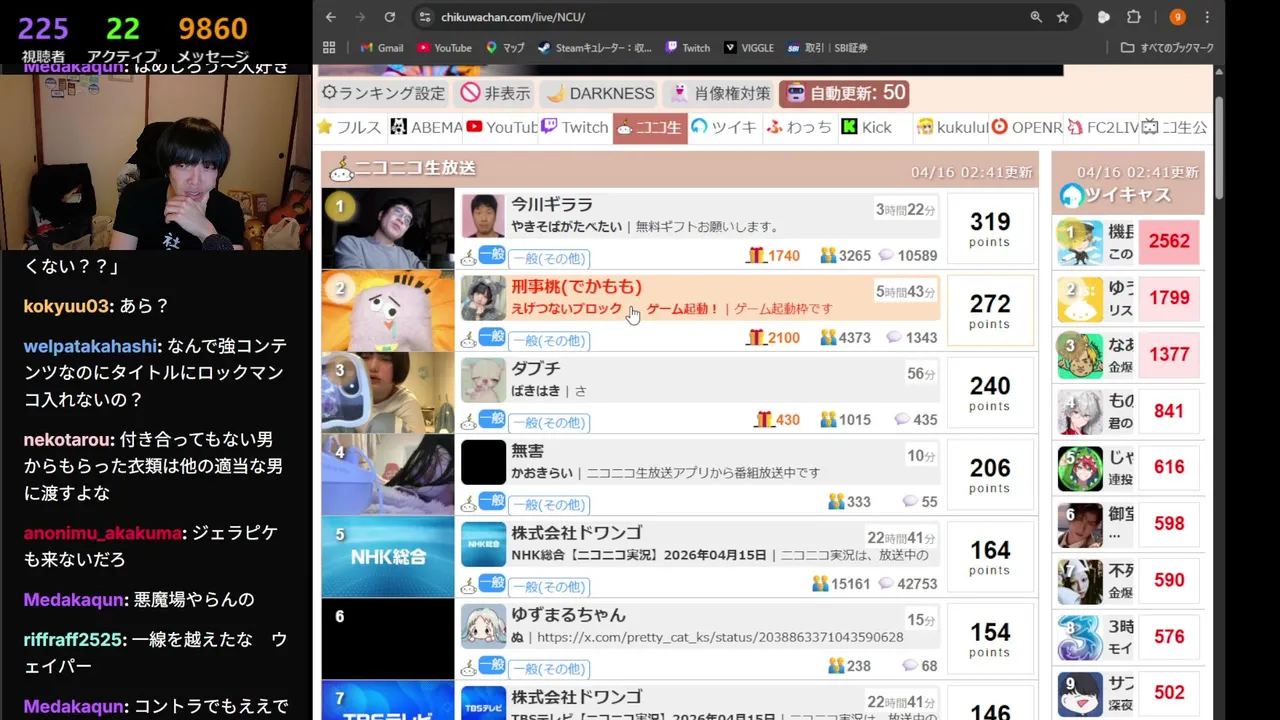Open the 刑事桃(でかもも) title link

point(576,287)
